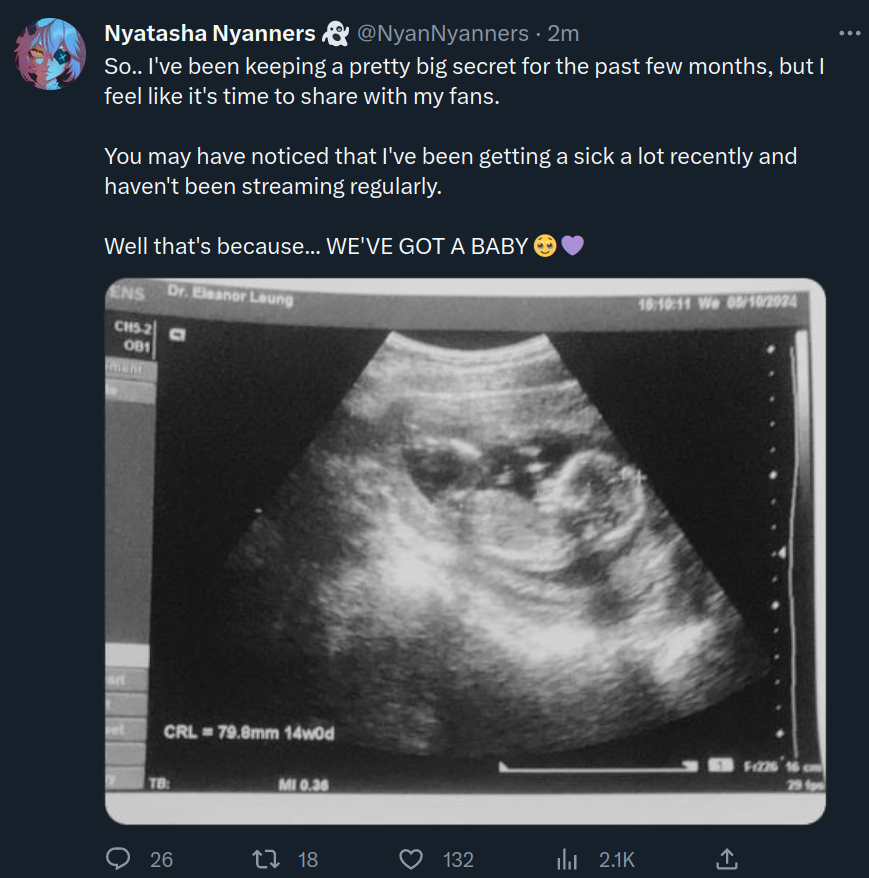The image size is (869, 878).
Task: Open the 2m timestamp link
Action: pos(564,34)
